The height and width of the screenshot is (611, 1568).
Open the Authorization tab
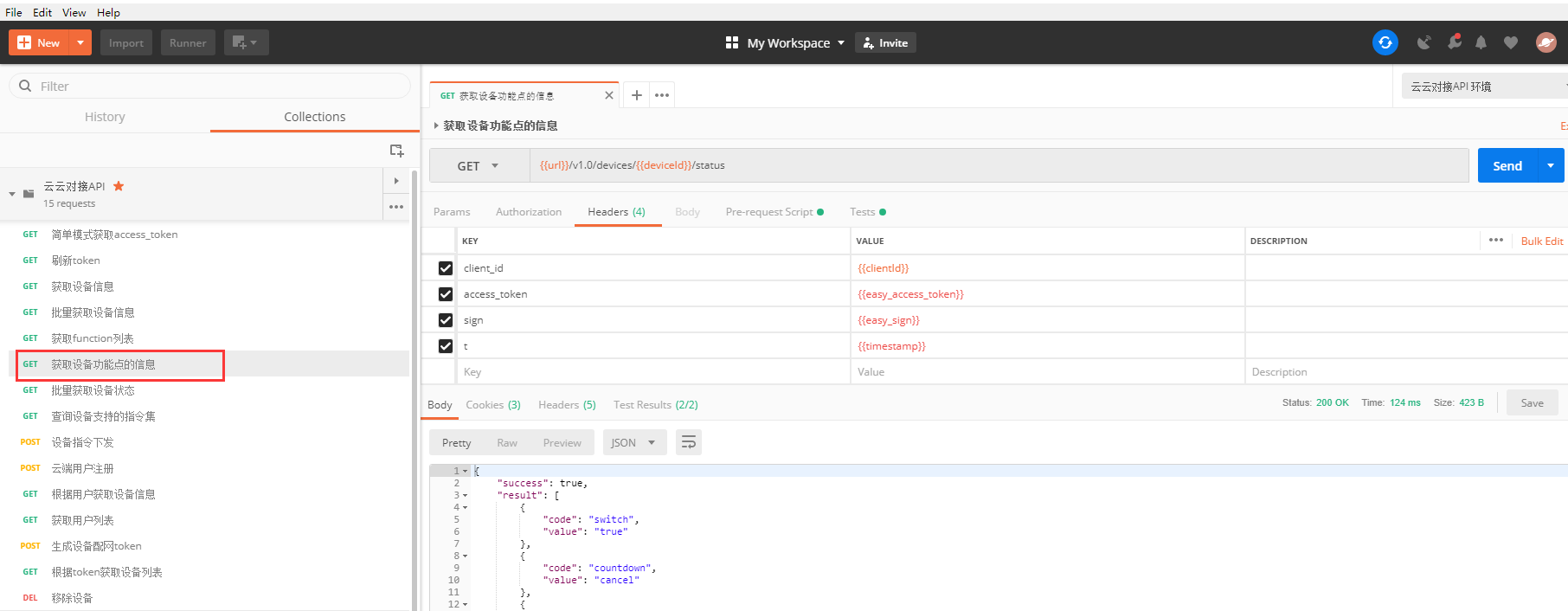(528, 212)
